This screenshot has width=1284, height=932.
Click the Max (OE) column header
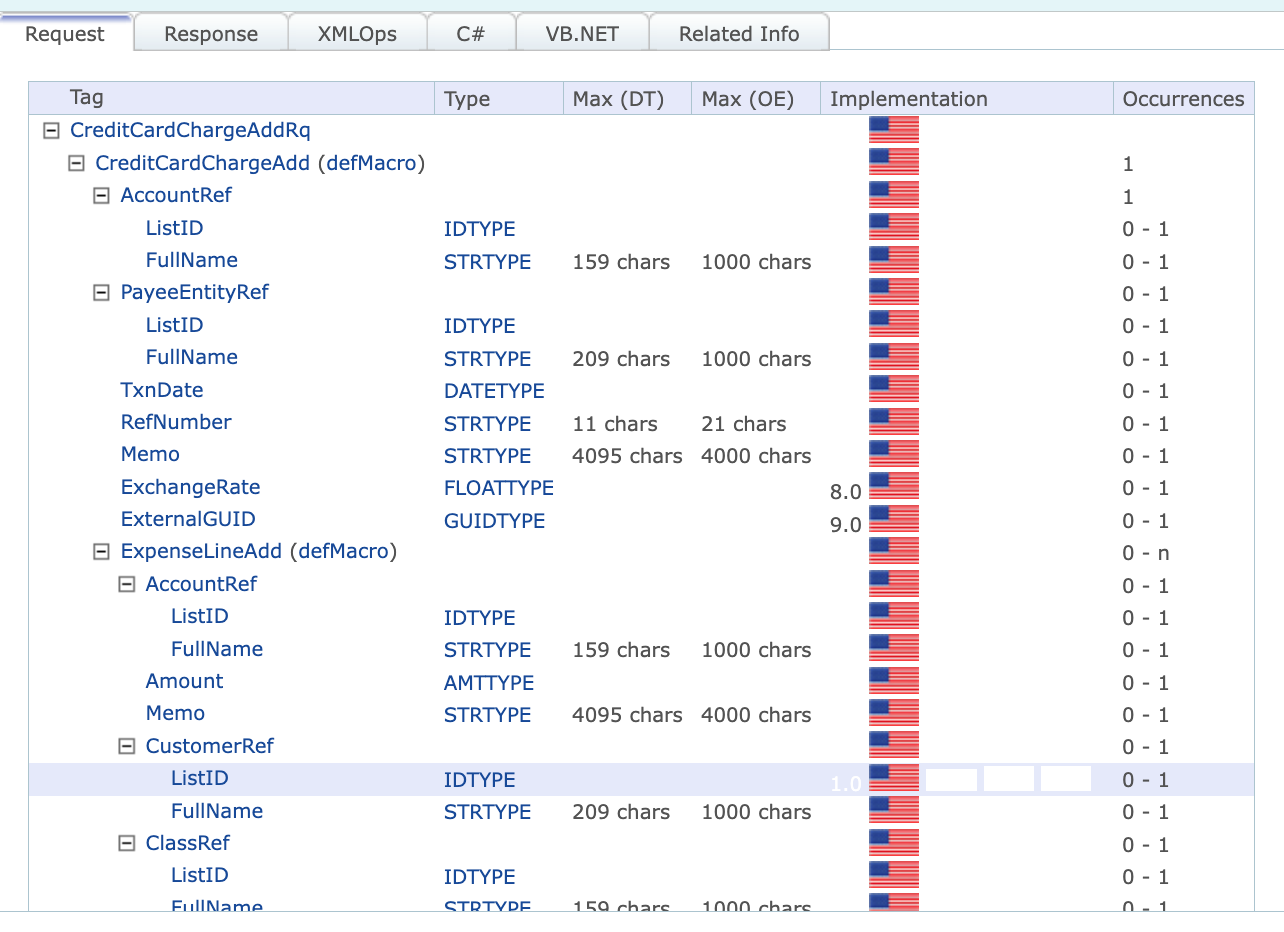(x=756, y=98)
